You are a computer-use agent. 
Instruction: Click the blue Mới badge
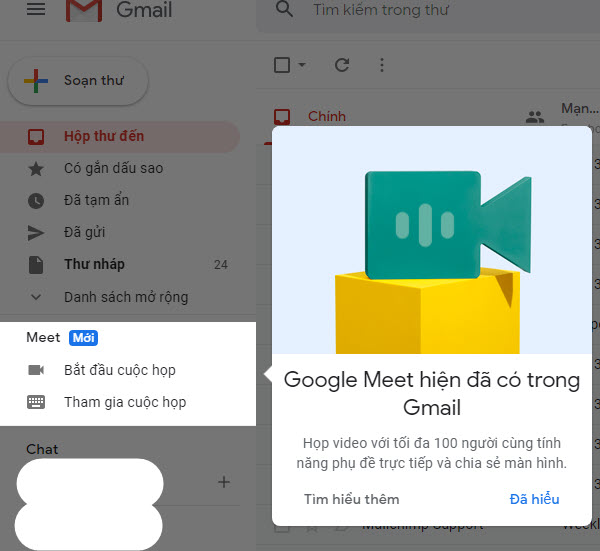83,338
